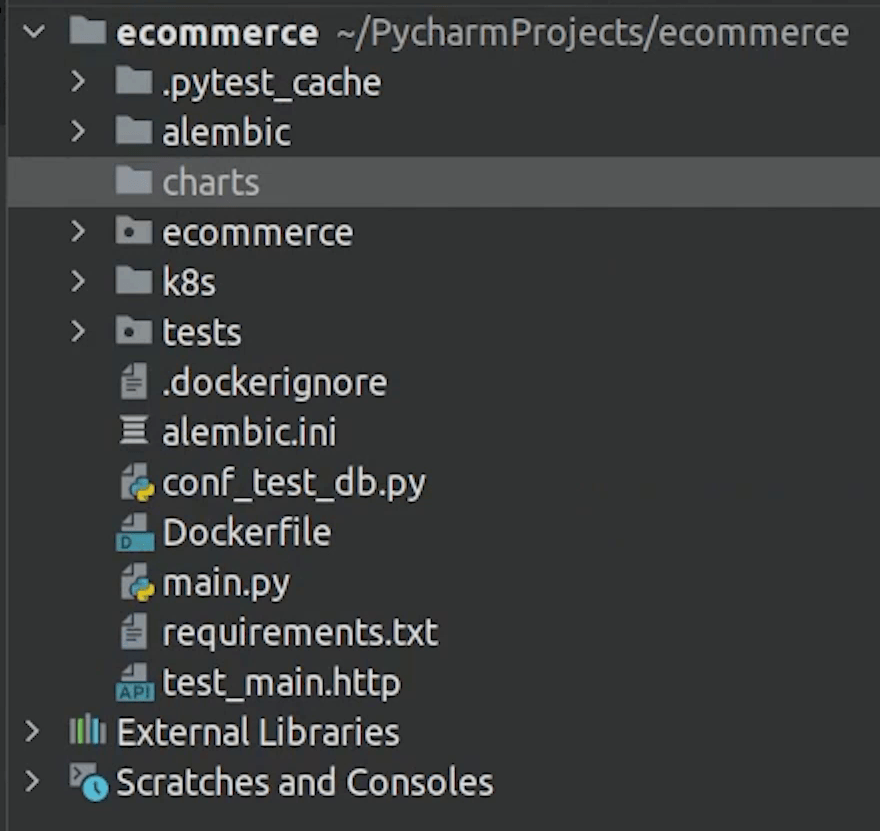Select the charts folder
880x831 pixels.
pos(210,182)
